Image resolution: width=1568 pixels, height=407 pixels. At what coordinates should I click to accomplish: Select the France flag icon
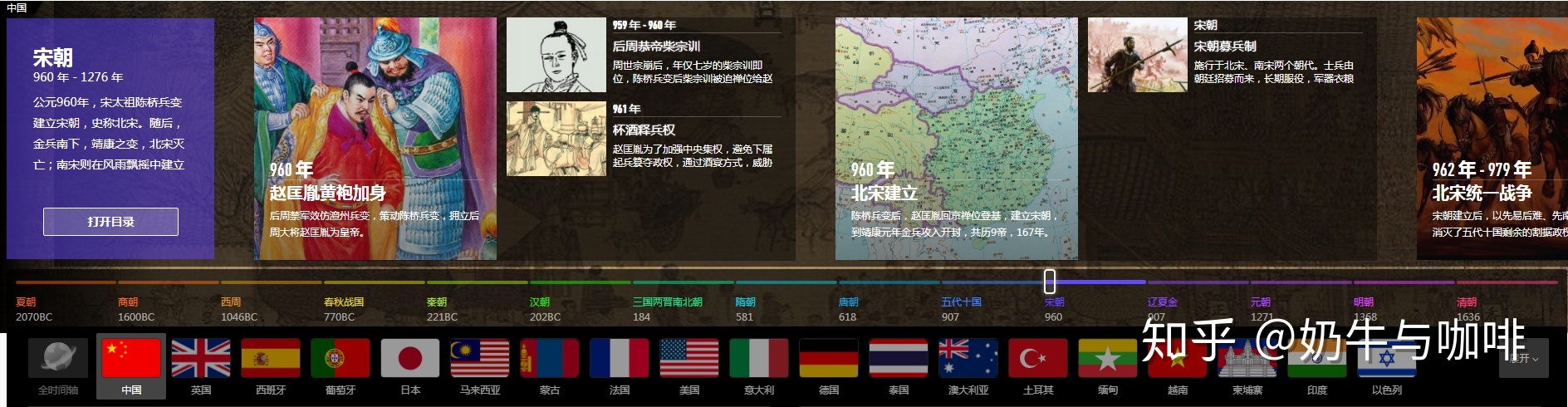620,359
